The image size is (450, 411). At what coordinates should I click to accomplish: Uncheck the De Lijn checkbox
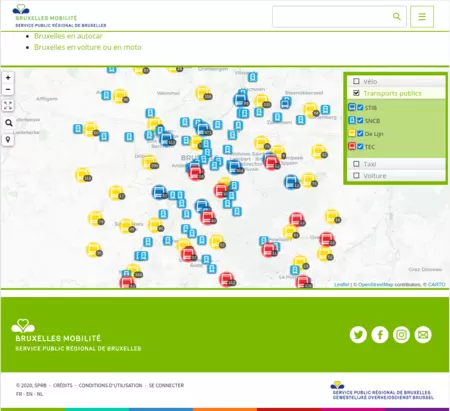pyautogui.click(x=360, y=133)
